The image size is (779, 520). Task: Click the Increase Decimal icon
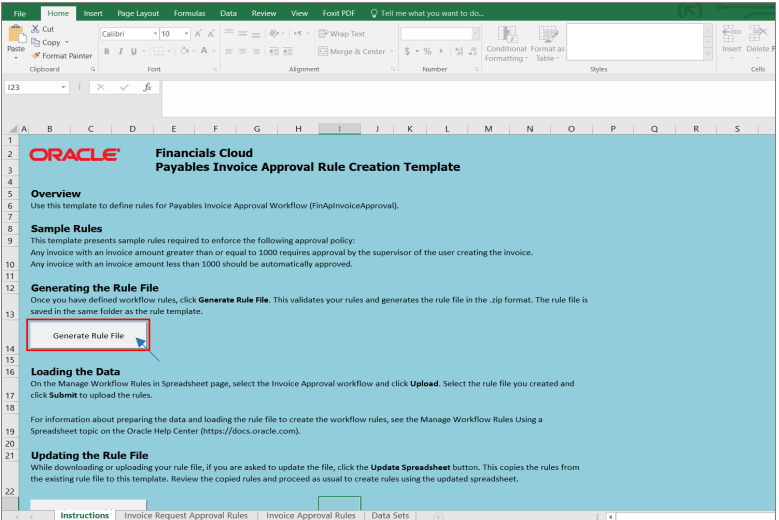(x=459, y=51)
